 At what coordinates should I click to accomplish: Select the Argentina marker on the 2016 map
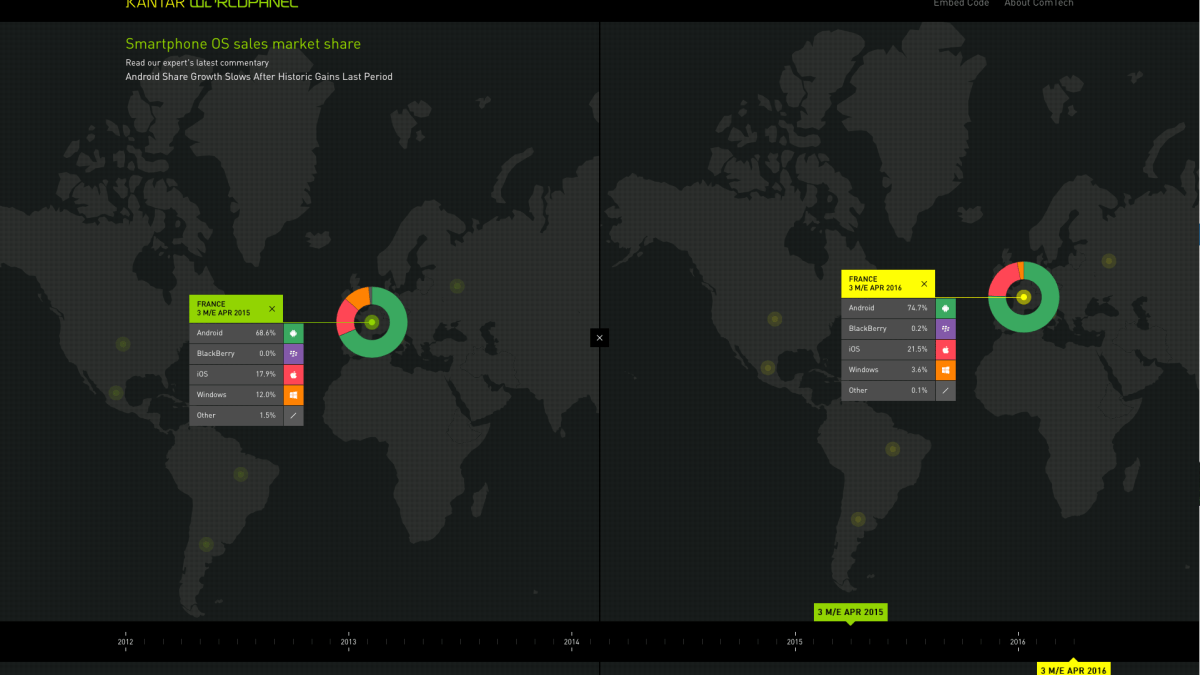tap(858, 520)
